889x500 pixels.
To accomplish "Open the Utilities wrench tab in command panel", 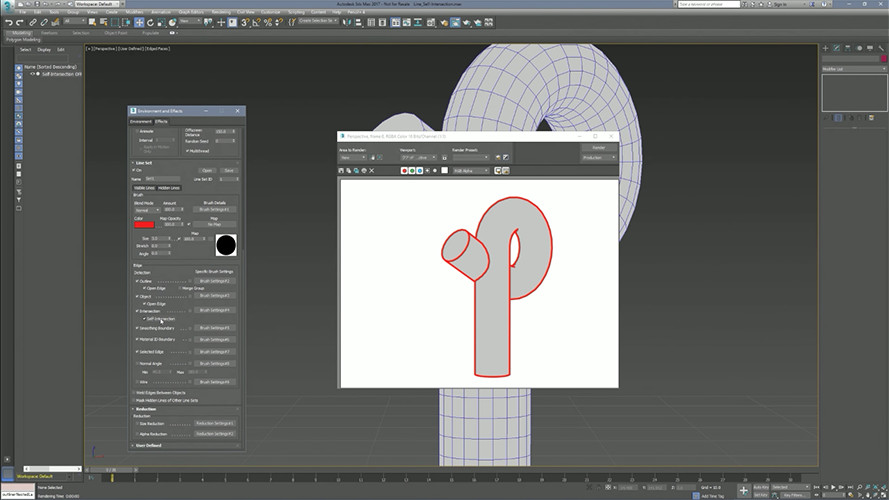I will [x=881, y=48].
